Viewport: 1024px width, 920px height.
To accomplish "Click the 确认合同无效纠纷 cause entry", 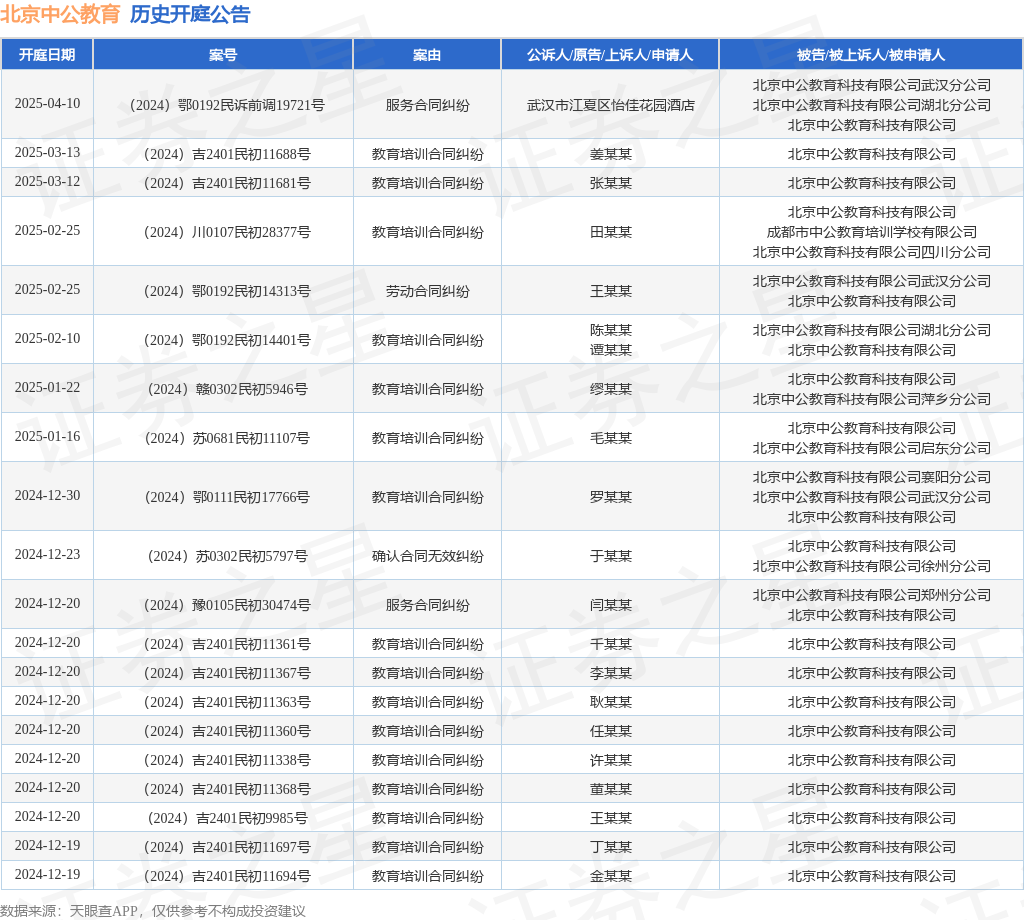I will [x=427, y=556].
